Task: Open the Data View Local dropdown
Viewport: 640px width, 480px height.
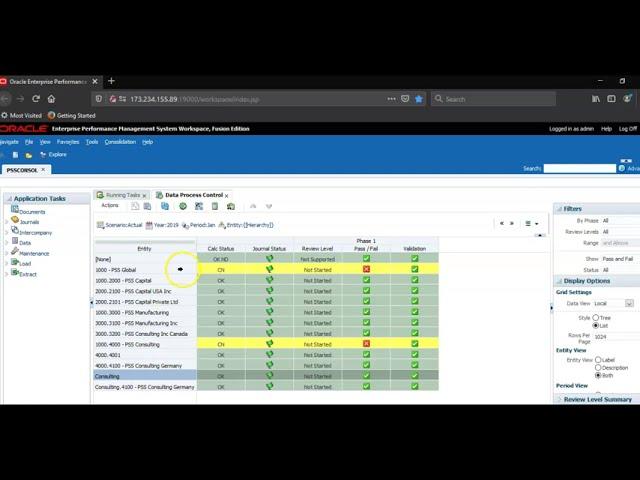Action: click(629, 303)
